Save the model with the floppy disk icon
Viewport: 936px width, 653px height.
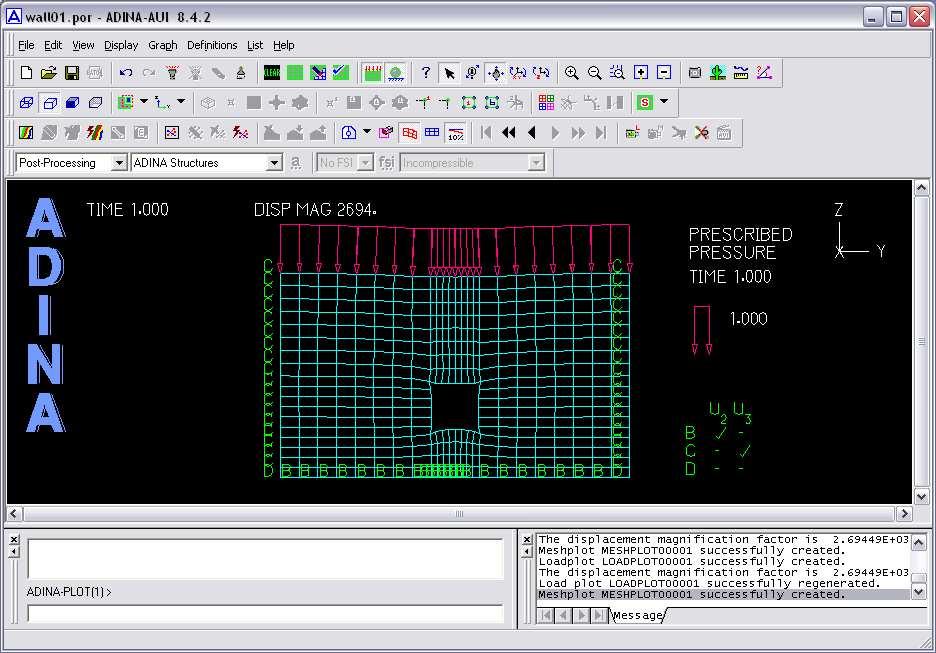[x=72, y=73]
